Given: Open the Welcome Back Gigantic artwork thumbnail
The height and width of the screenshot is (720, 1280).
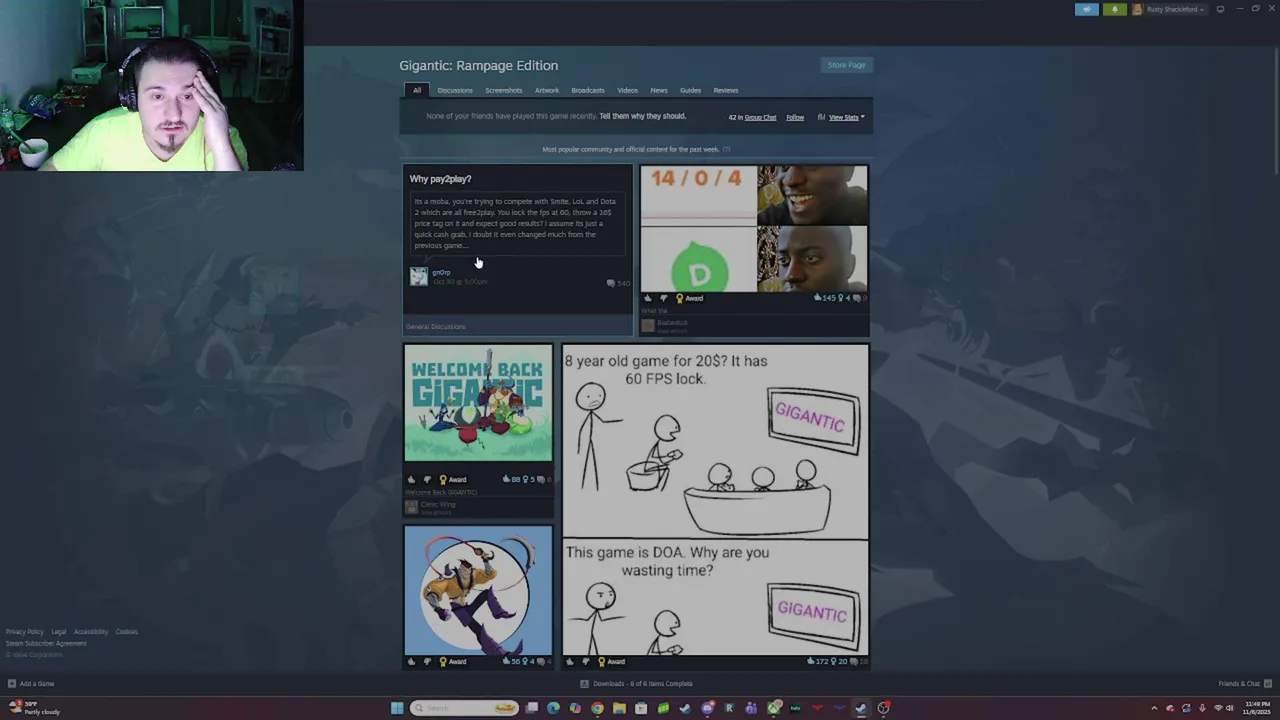Looking at the screenshot, I should pyautogui.click(x=478, y=403).
